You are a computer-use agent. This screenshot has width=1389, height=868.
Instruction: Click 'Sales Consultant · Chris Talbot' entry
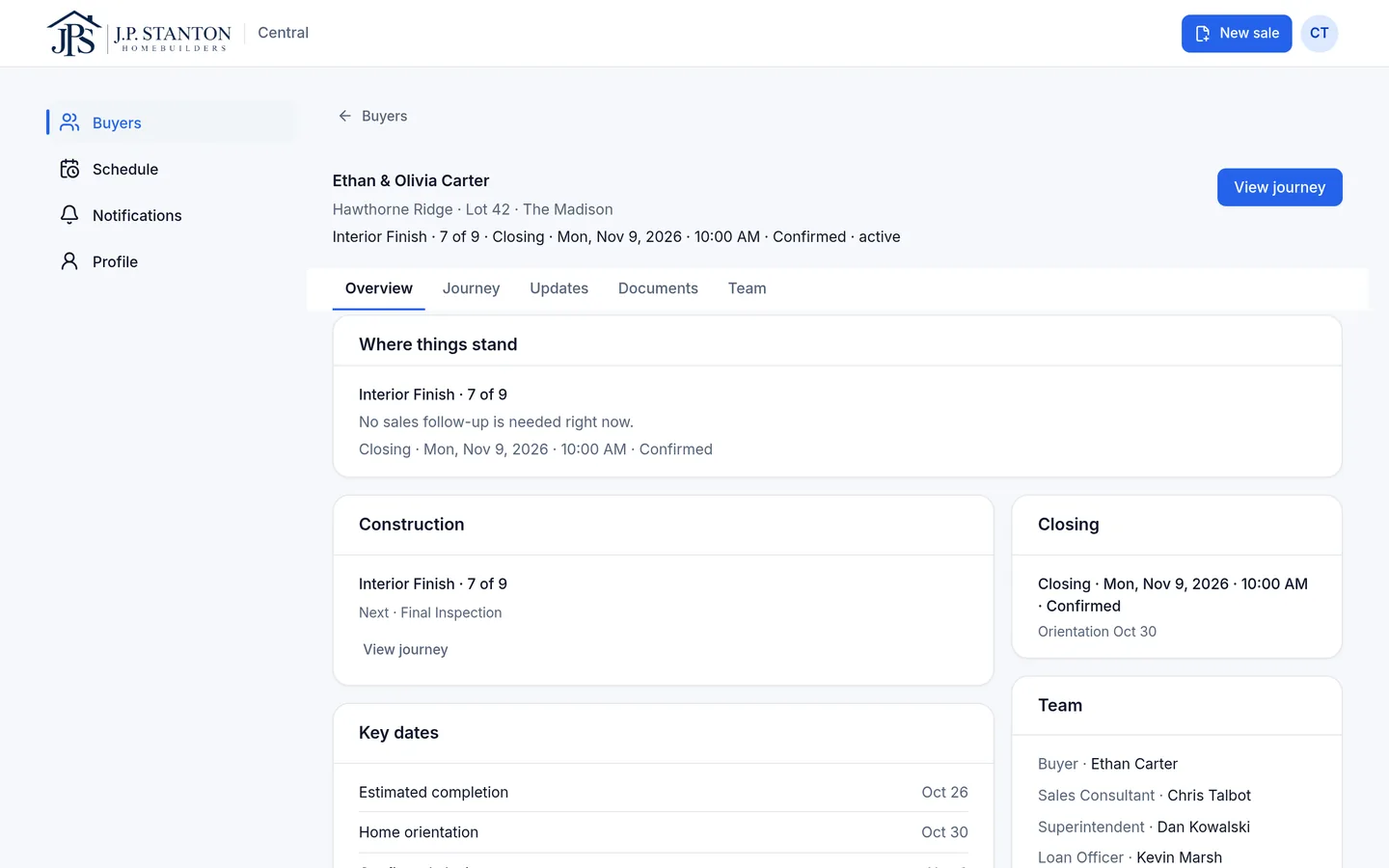tap(1144, 796)
